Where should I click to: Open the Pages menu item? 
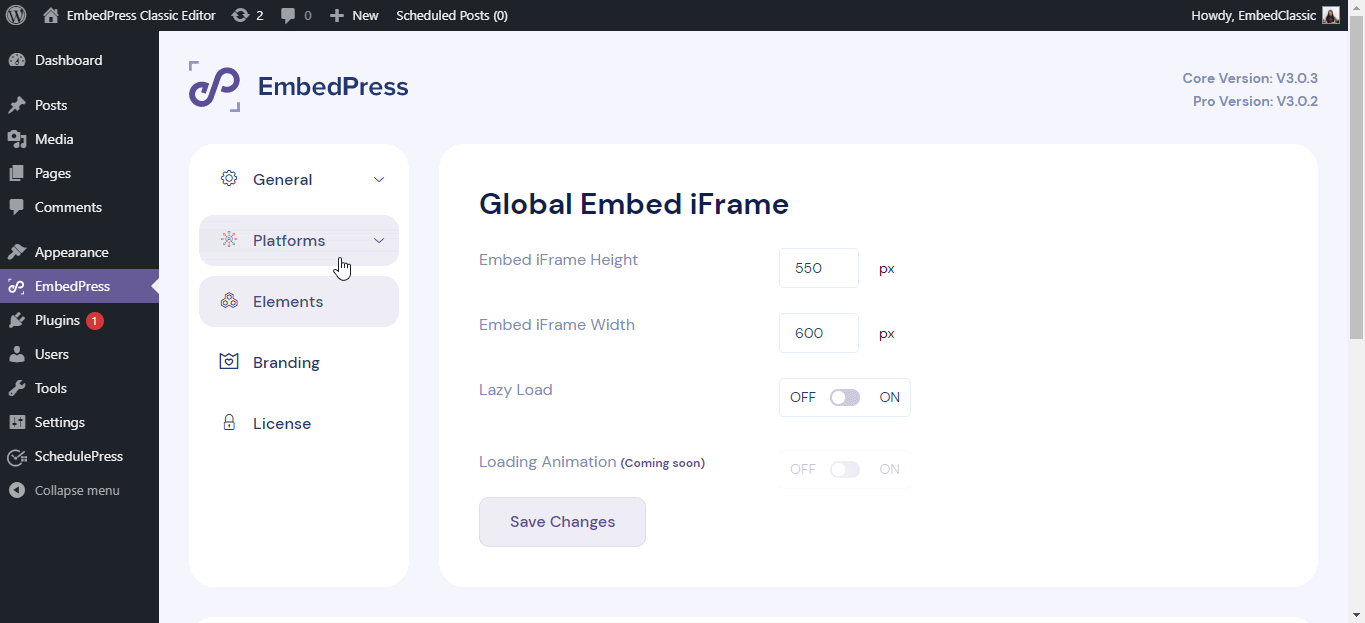coord(79,173)
